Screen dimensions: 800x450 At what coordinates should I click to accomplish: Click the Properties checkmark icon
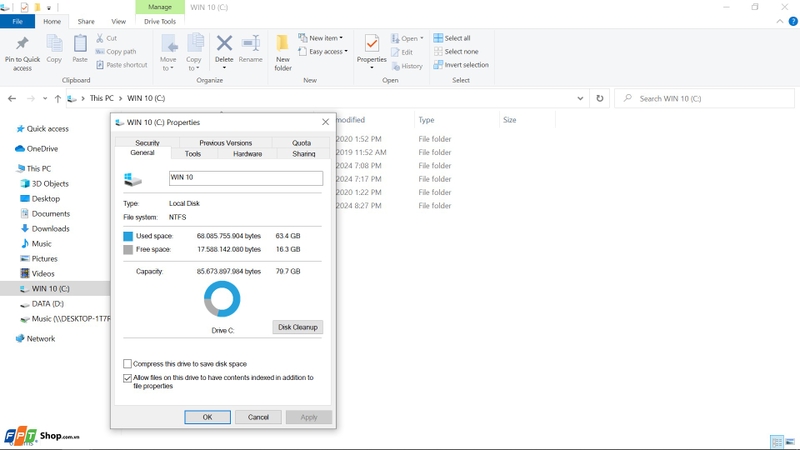tap(372, 44)
